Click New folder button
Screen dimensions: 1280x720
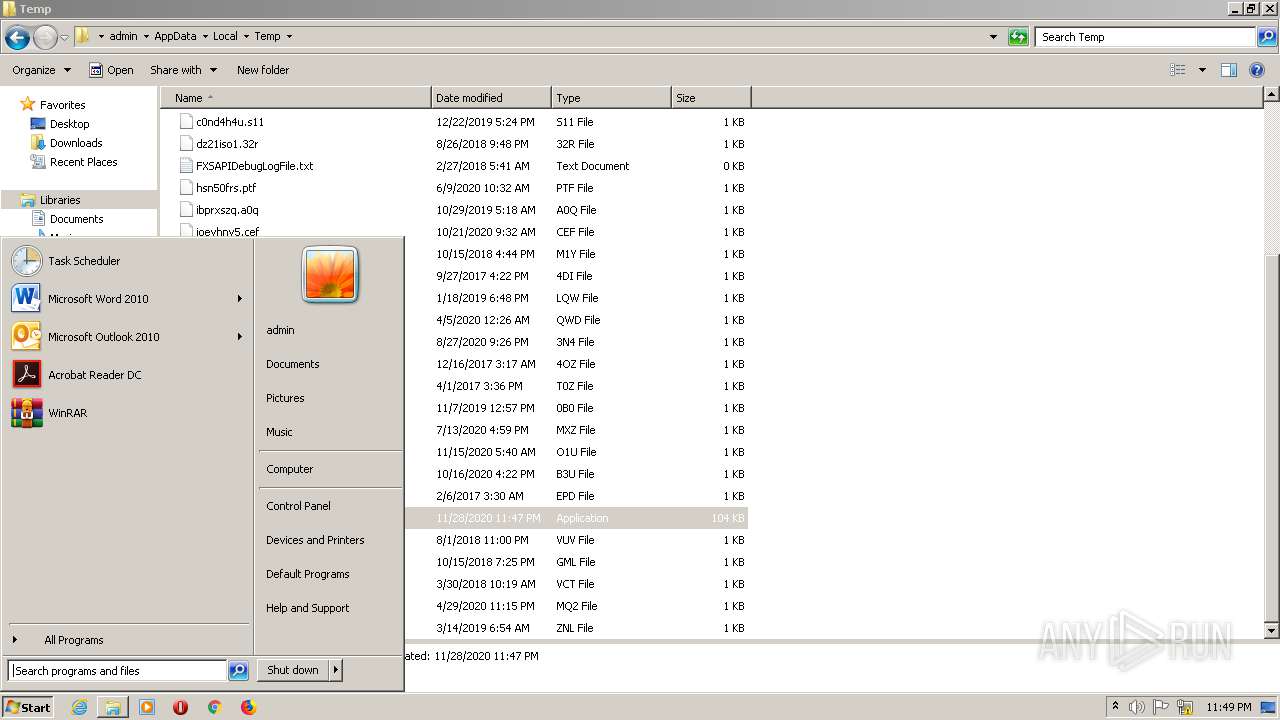pos(263,70)
